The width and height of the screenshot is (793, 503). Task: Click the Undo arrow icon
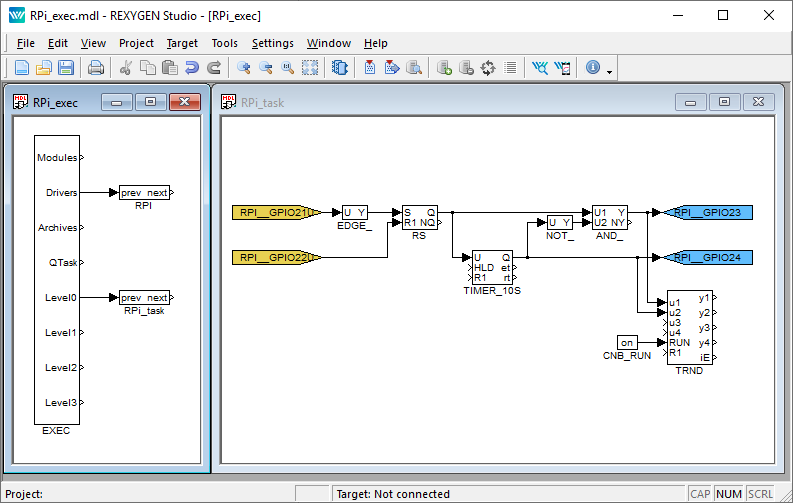tap(192, 68)
